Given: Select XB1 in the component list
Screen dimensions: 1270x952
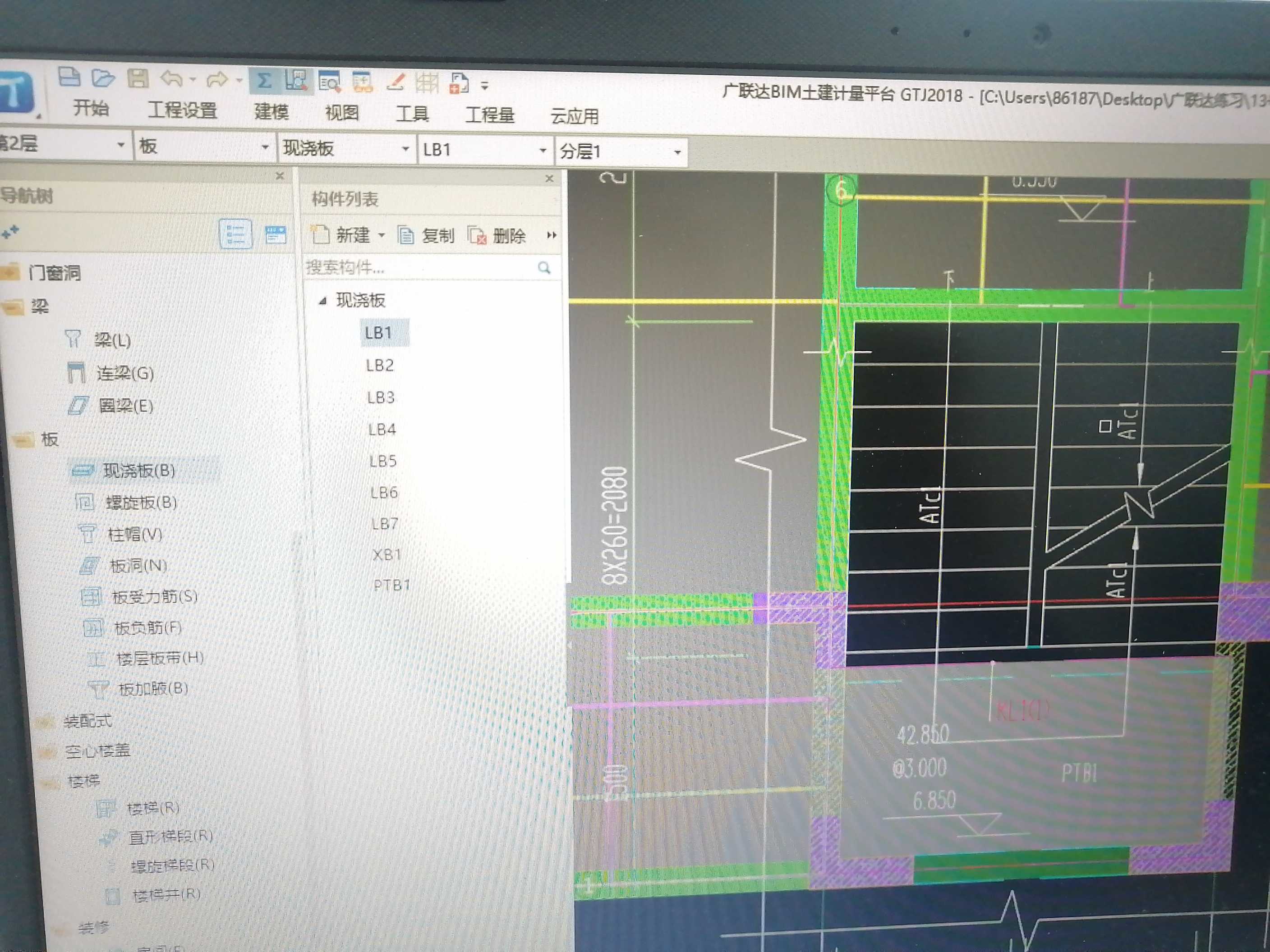Looking at the screenshot, I should tap(387, 555).
